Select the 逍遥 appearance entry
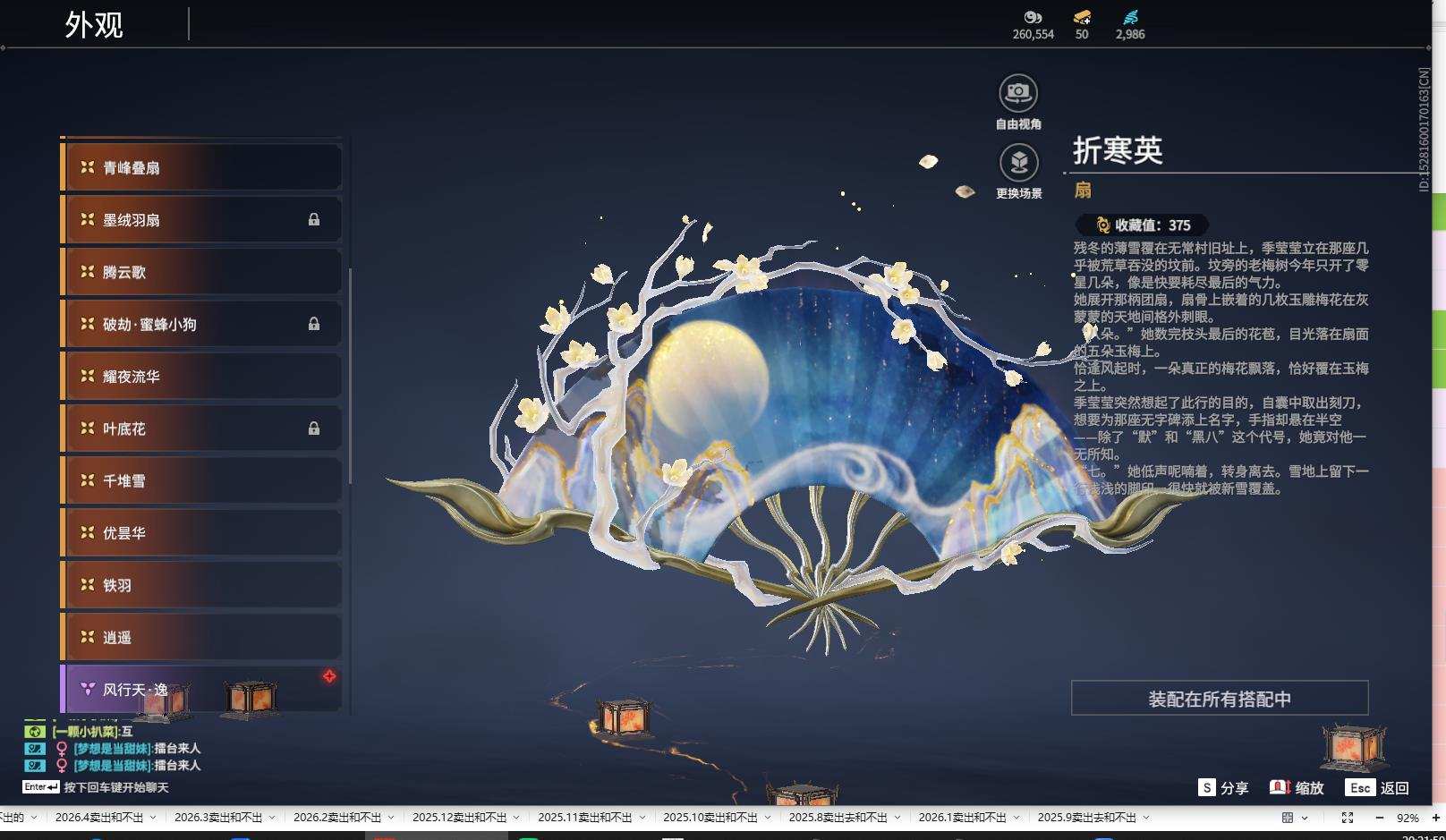 click(201, 637)
